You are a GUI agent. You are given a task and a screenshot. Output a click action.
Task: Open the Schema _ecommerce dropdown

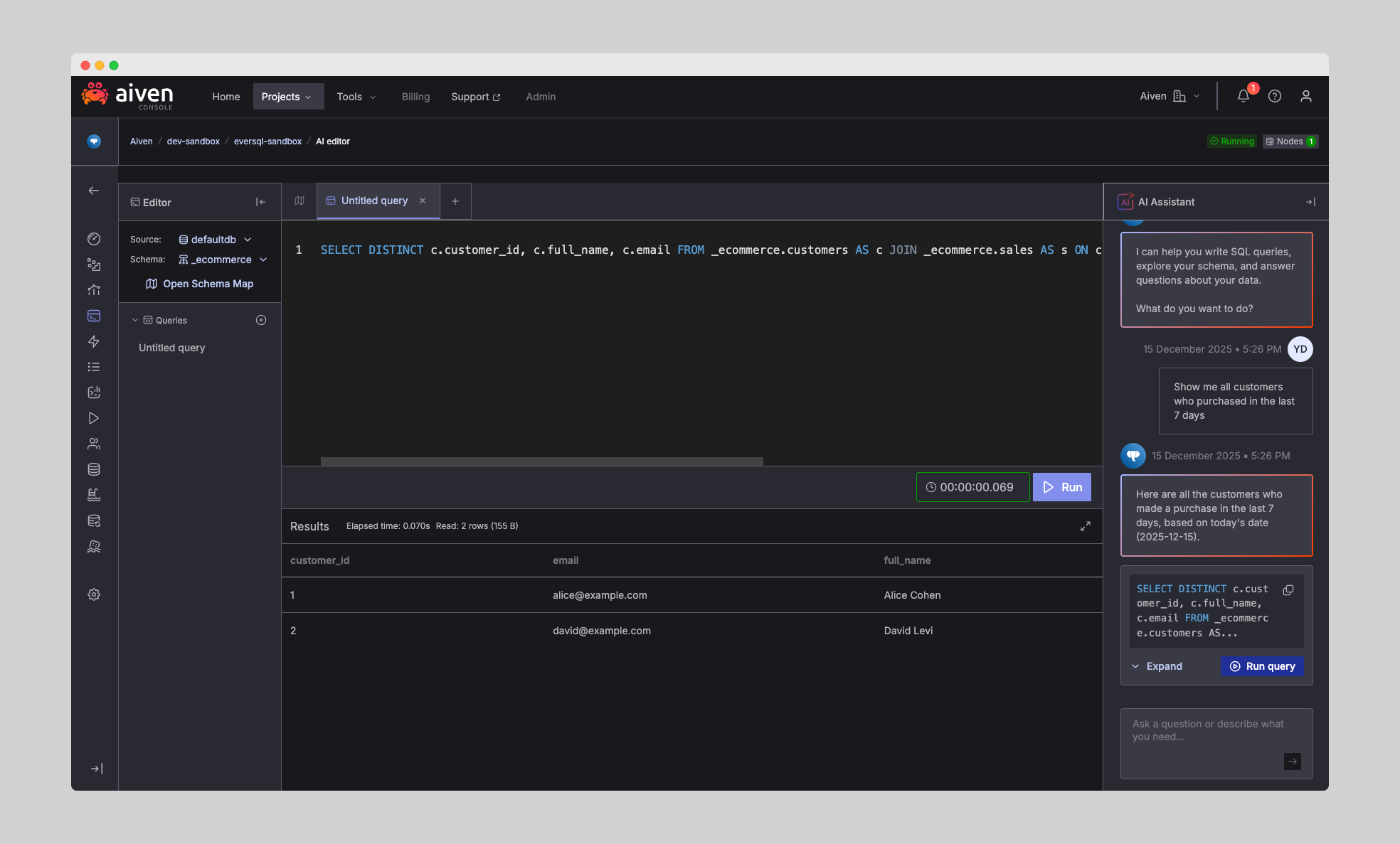tap(223, 260)
